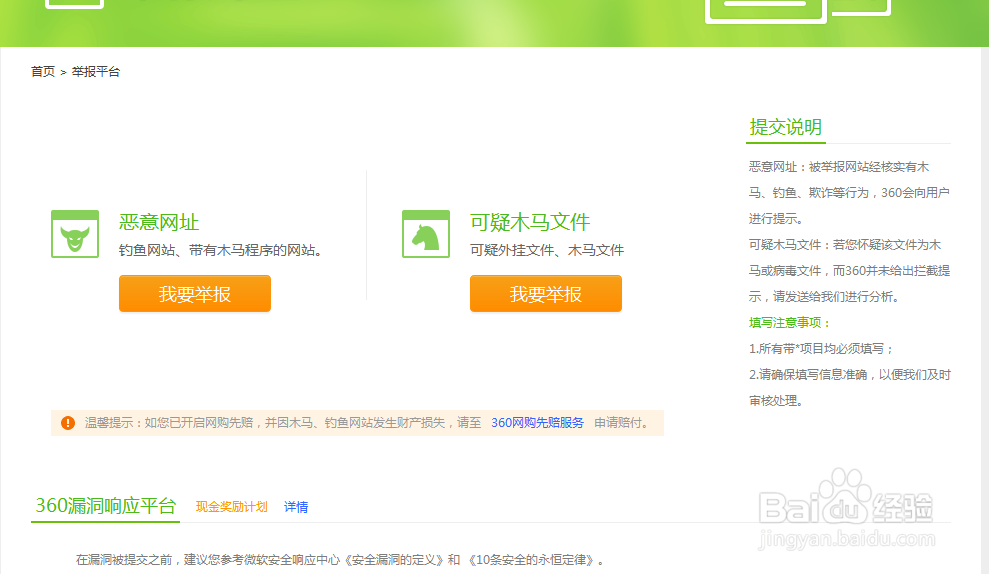989x574 pixels.
Task: Click the suspicious trojan horse file icon
Action: coord(426,234)
